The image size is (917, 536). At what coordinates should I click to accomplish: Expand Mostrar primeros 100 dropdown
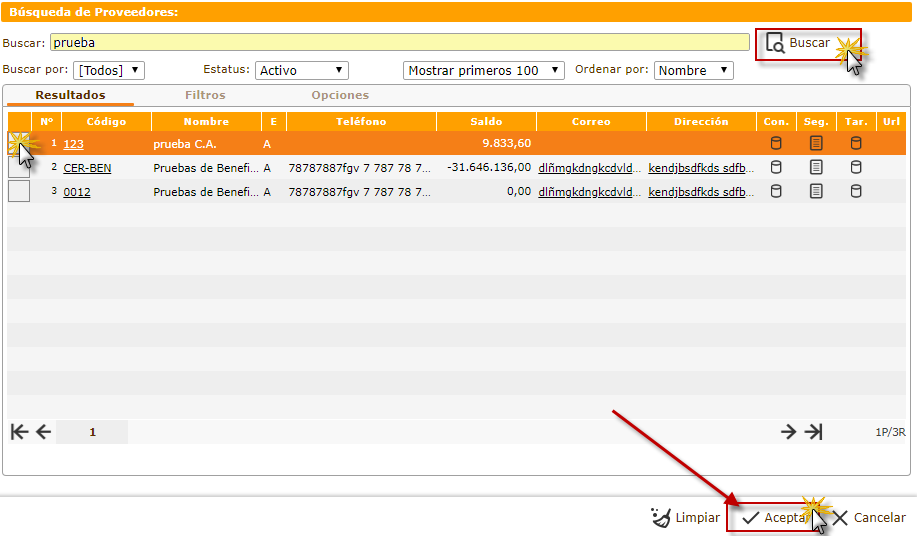484,70
